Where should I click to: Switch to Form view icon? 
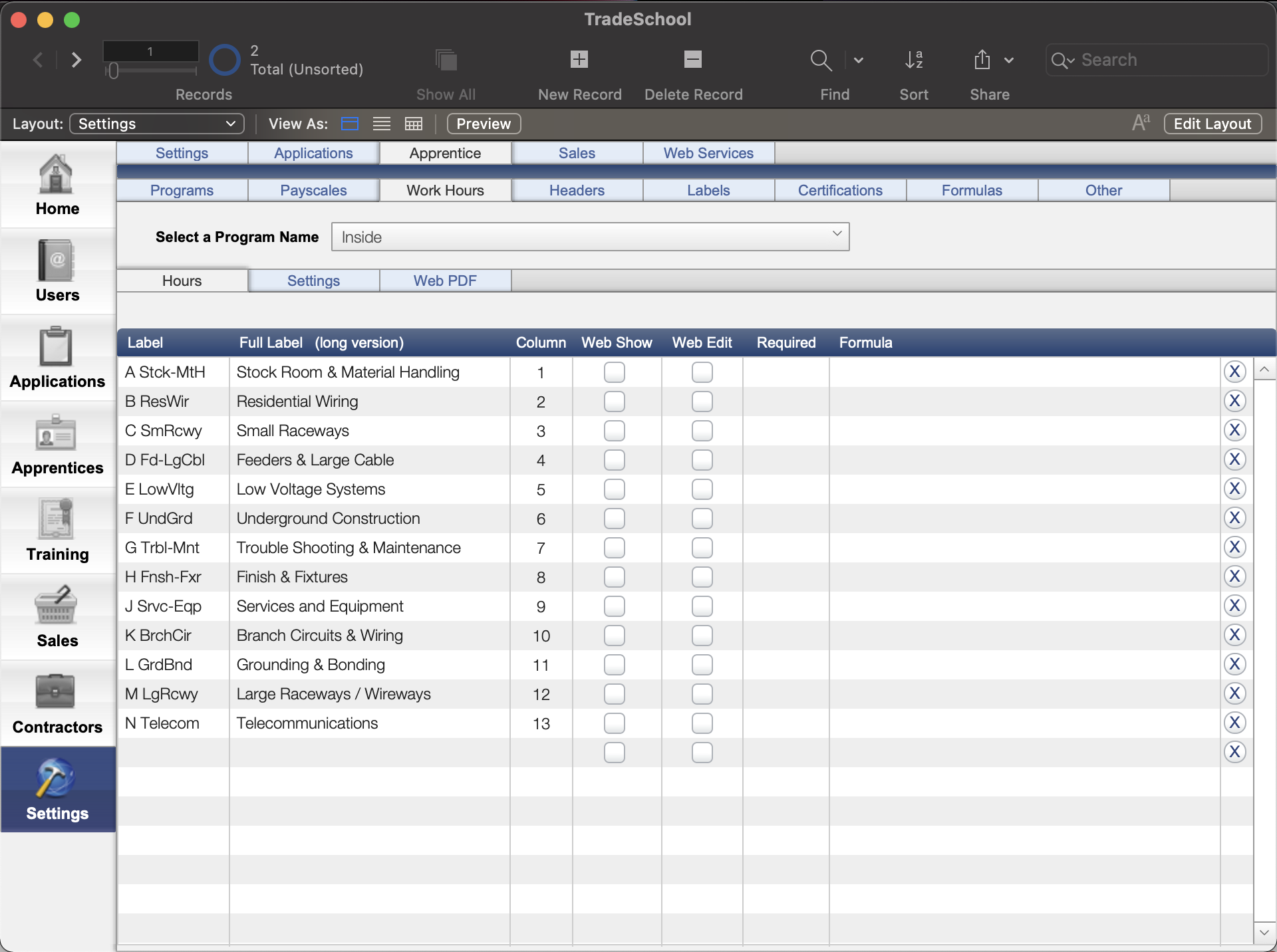(x=350, y=124)
